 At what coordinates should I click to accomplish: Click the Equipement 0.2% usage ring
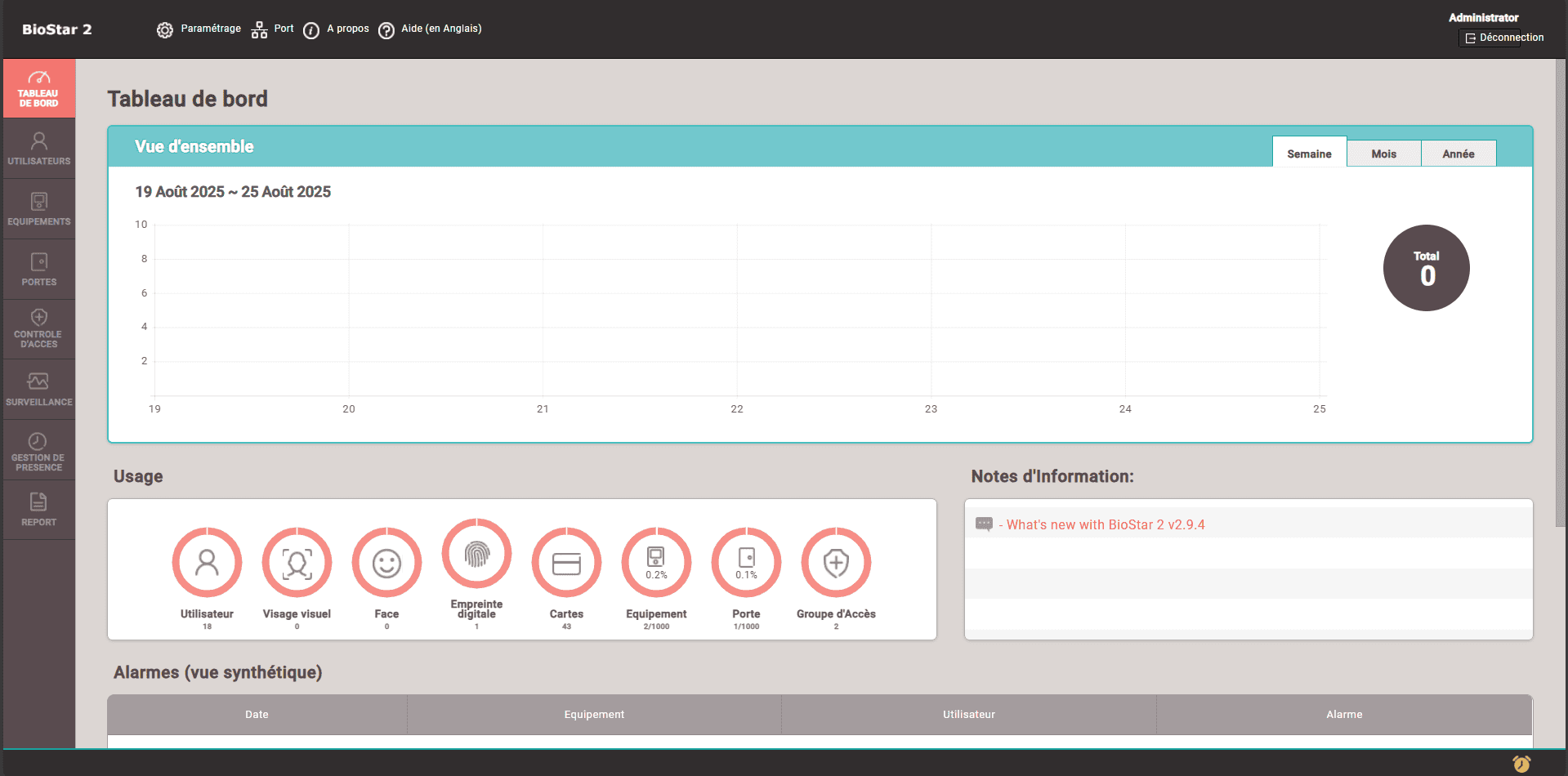(656, 562)
